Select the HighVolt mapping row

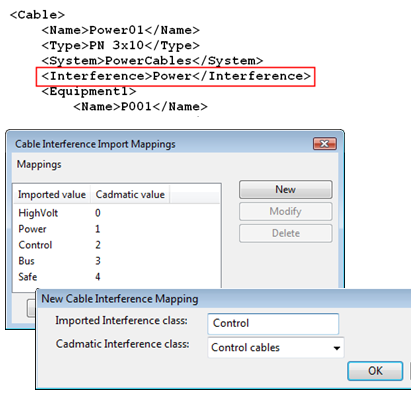point(117,213)
